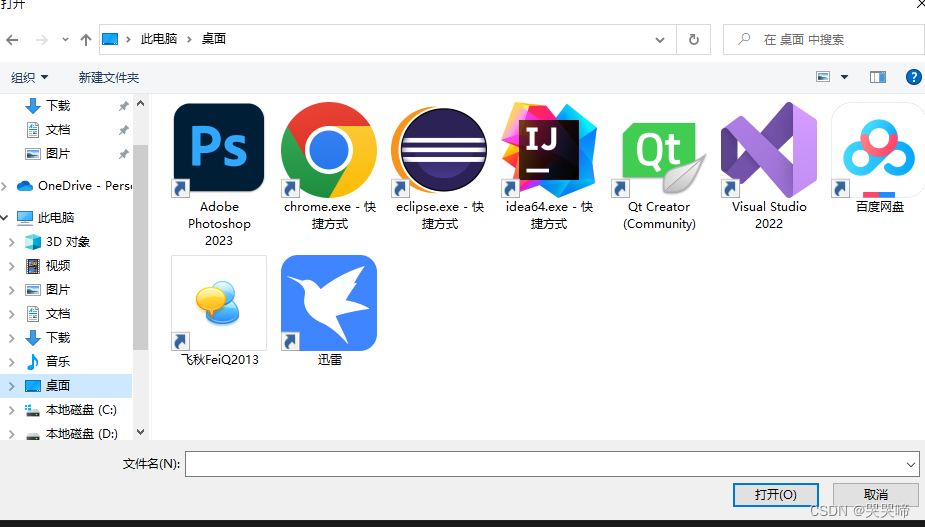The width and height of the screenshot is (925, 527).
Task: Select 视频 folder in the sidebar
Action: [48, 266]
